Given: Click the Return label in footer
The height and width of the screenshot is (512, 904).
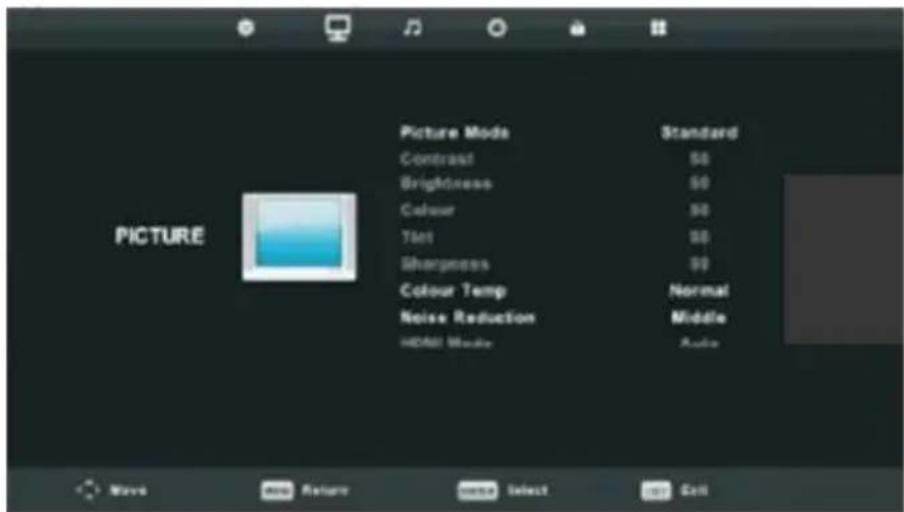Looking at the screenshot, I should [325, 491].
